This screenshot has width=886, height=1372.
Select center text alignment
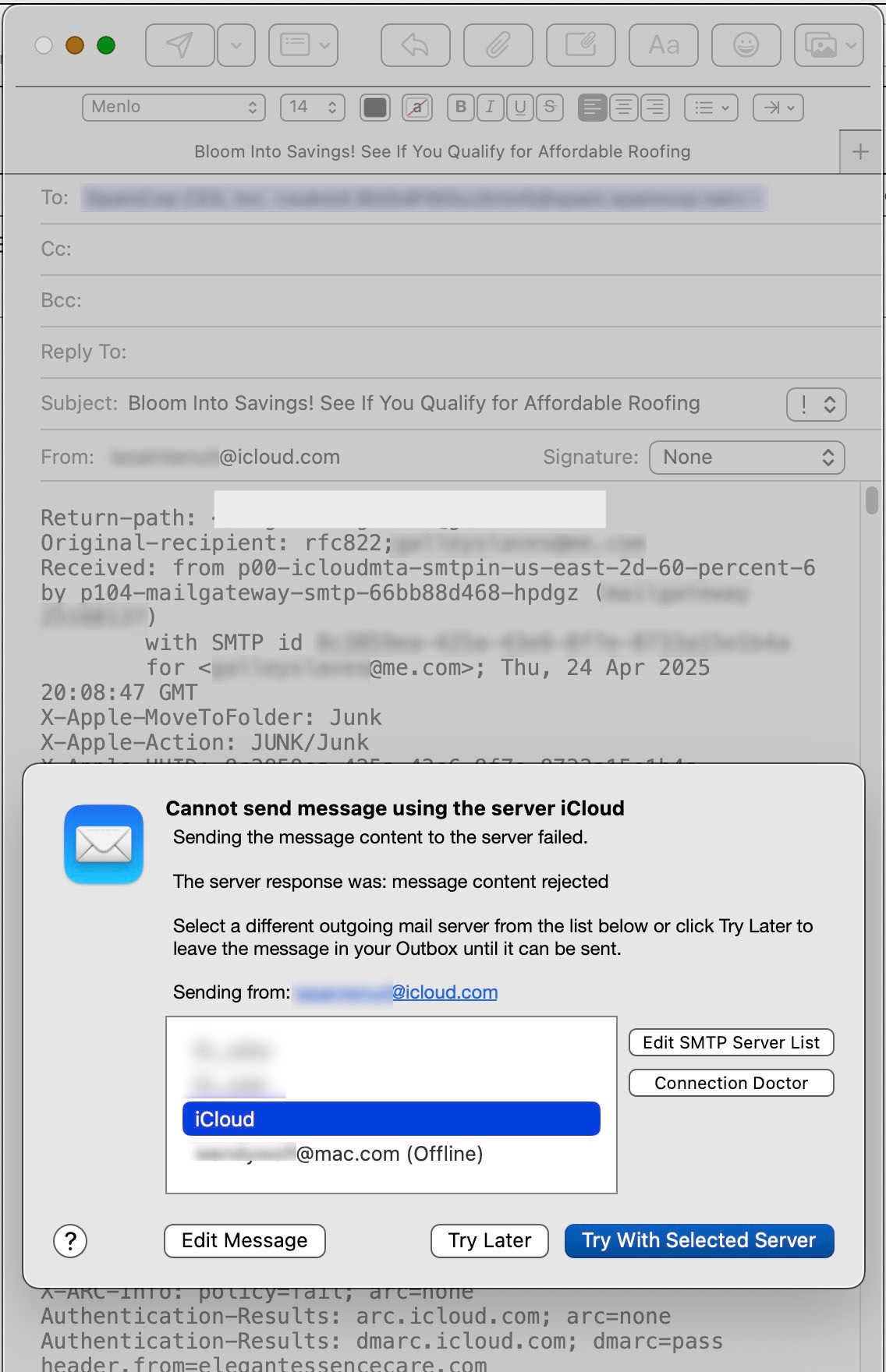click(624, 108)
